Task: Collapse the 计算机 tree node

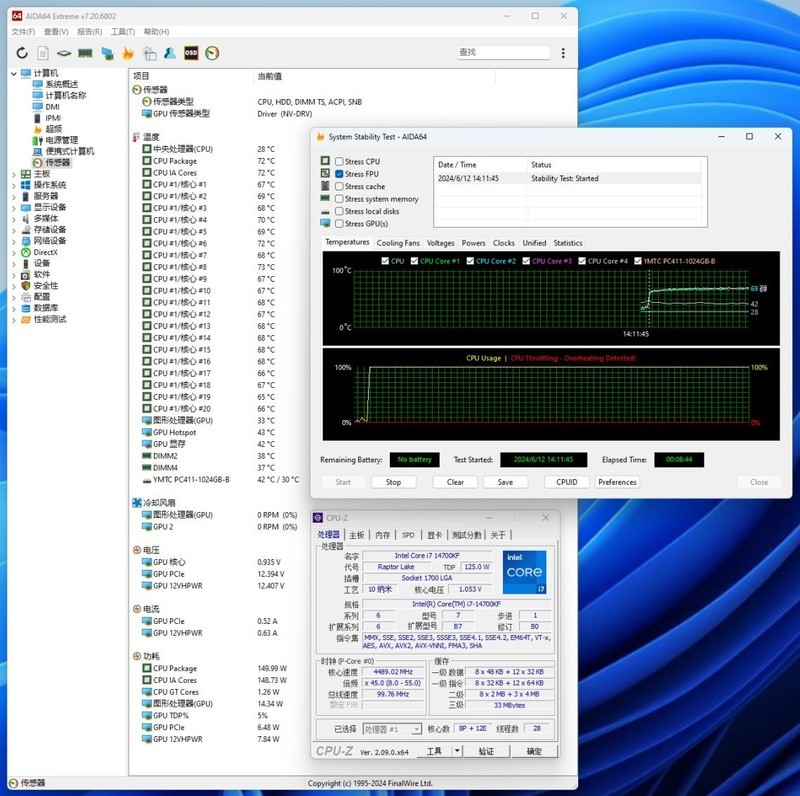Action: (14, 73)
